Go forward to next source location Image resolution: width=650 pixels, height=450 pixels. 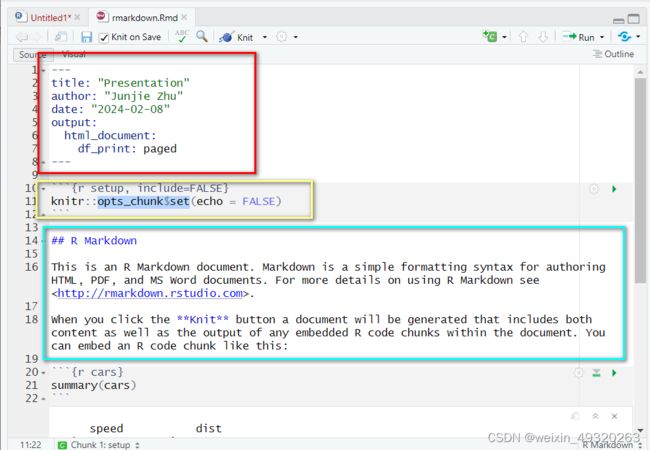coord(36,37)
